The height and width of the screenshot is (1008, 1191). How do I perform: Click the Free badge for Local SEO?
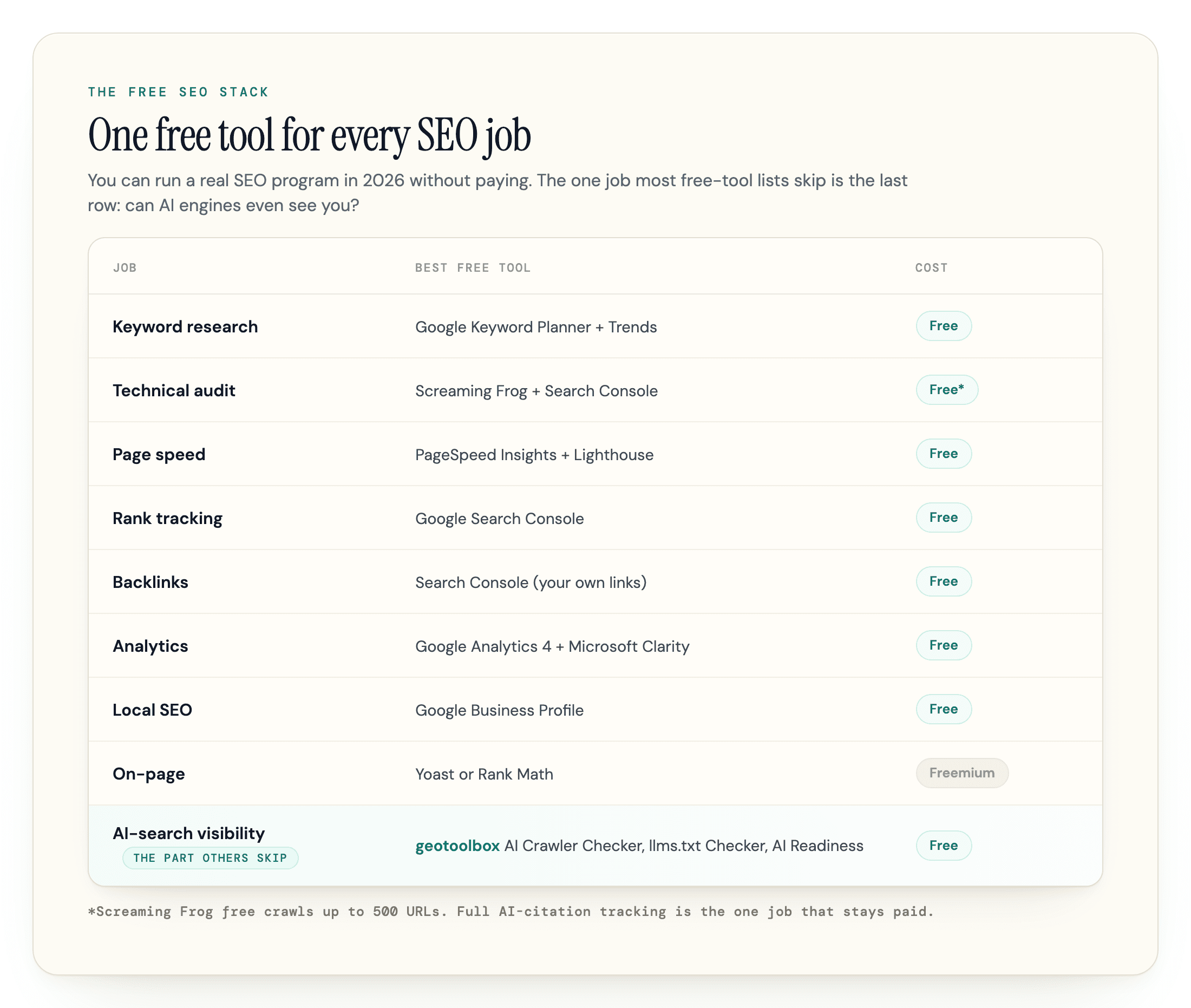[x=944, y=709]
